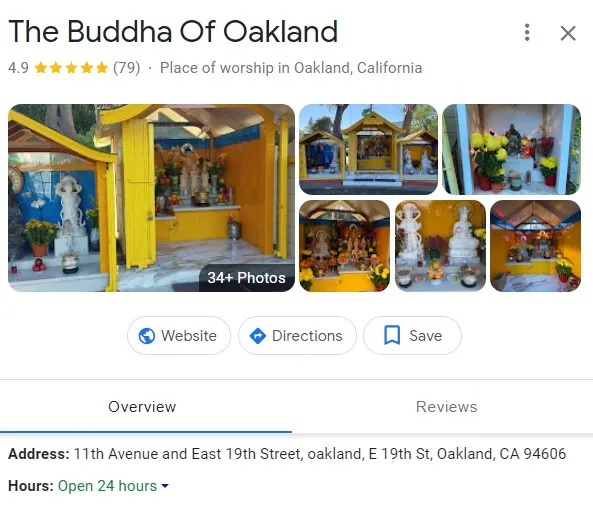Image resolution: width=593 pixels, height=511 pixels.
Task: Get Directions to the shrine
Action: point(297,335)
